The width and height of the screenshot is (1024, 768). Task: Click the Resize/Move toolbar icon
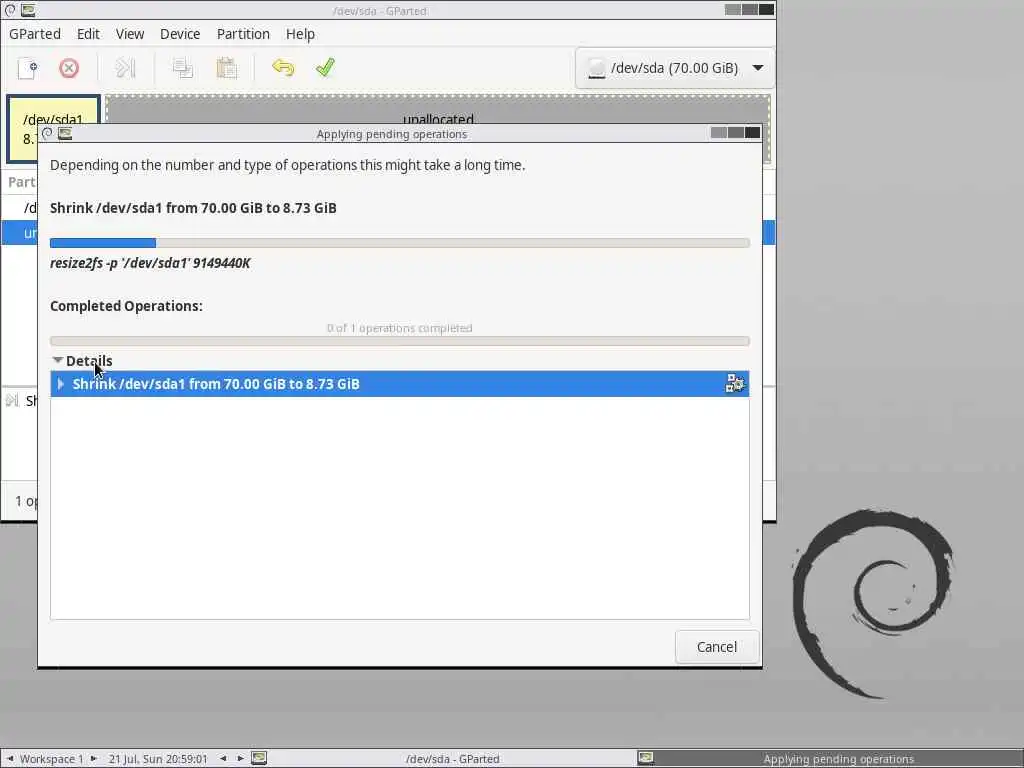[x=125, y=68]
